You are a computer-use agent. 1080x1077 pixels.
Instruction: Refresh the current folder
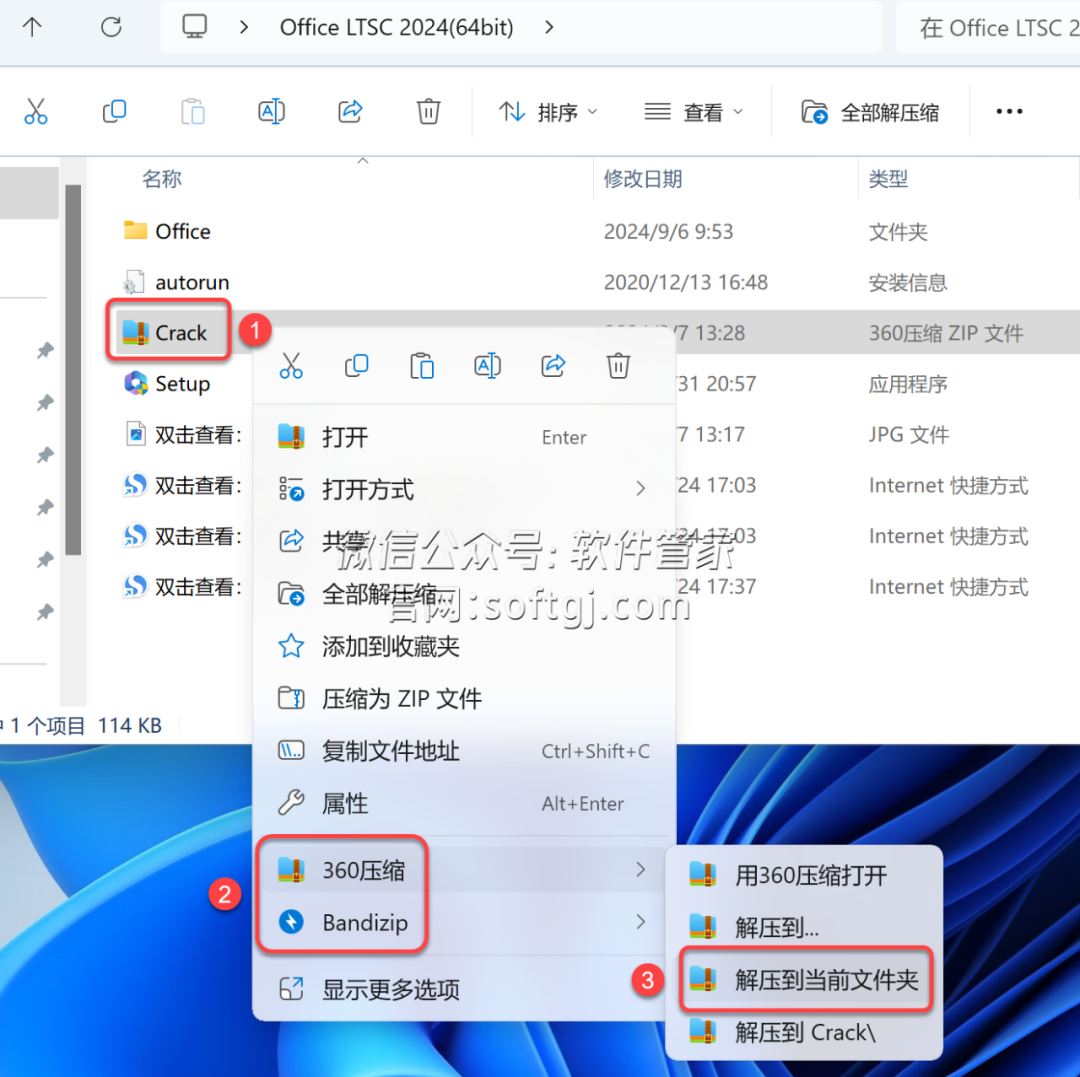point(111,28)
